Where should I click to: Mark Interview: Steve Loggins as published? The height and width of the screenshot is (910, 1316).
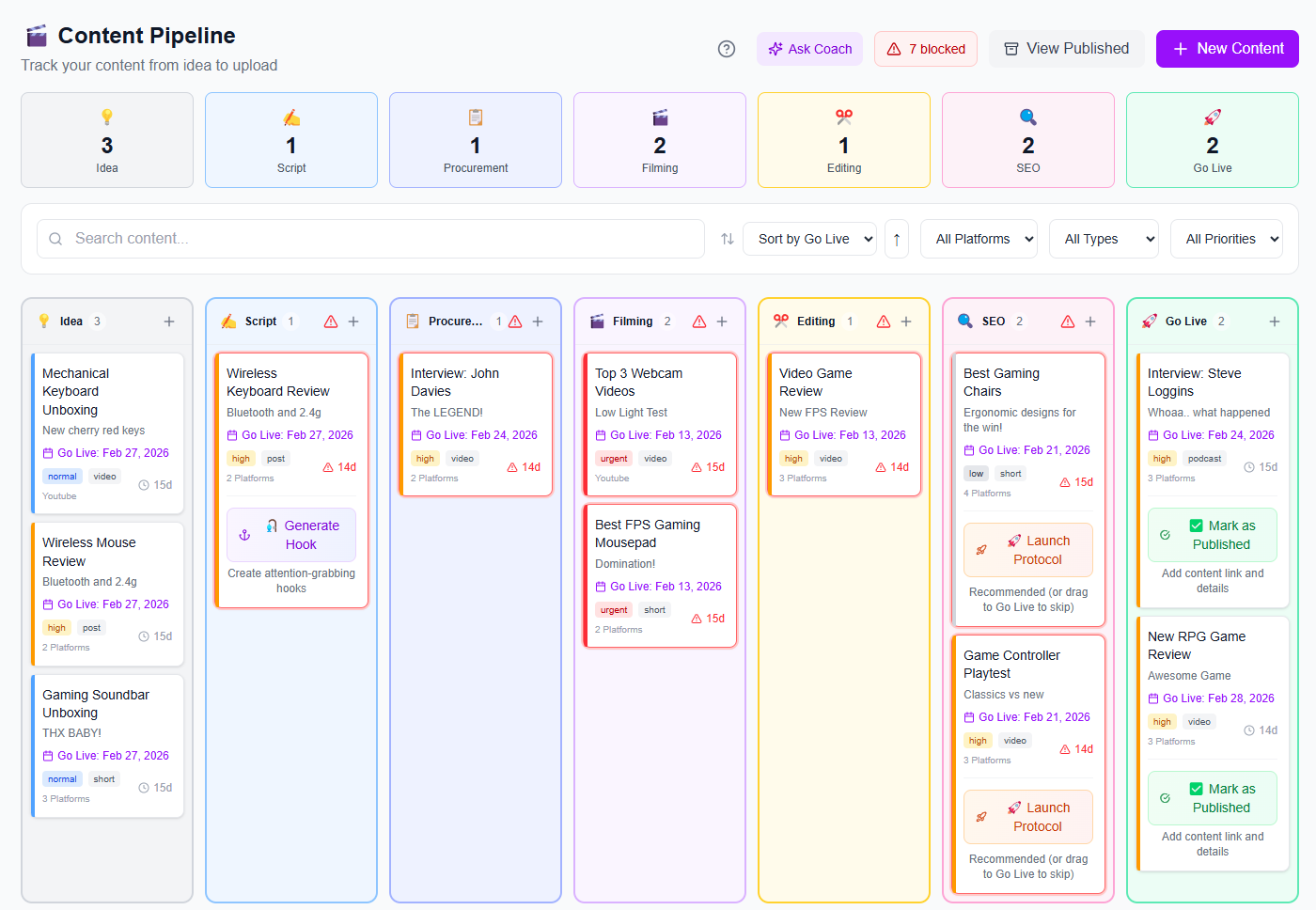click(x=1212, y=535)
